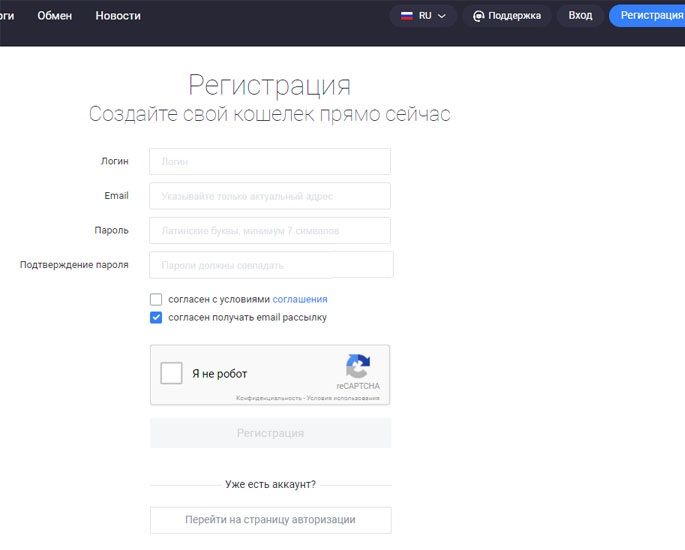Click the Пароль field label

(111, 230)
